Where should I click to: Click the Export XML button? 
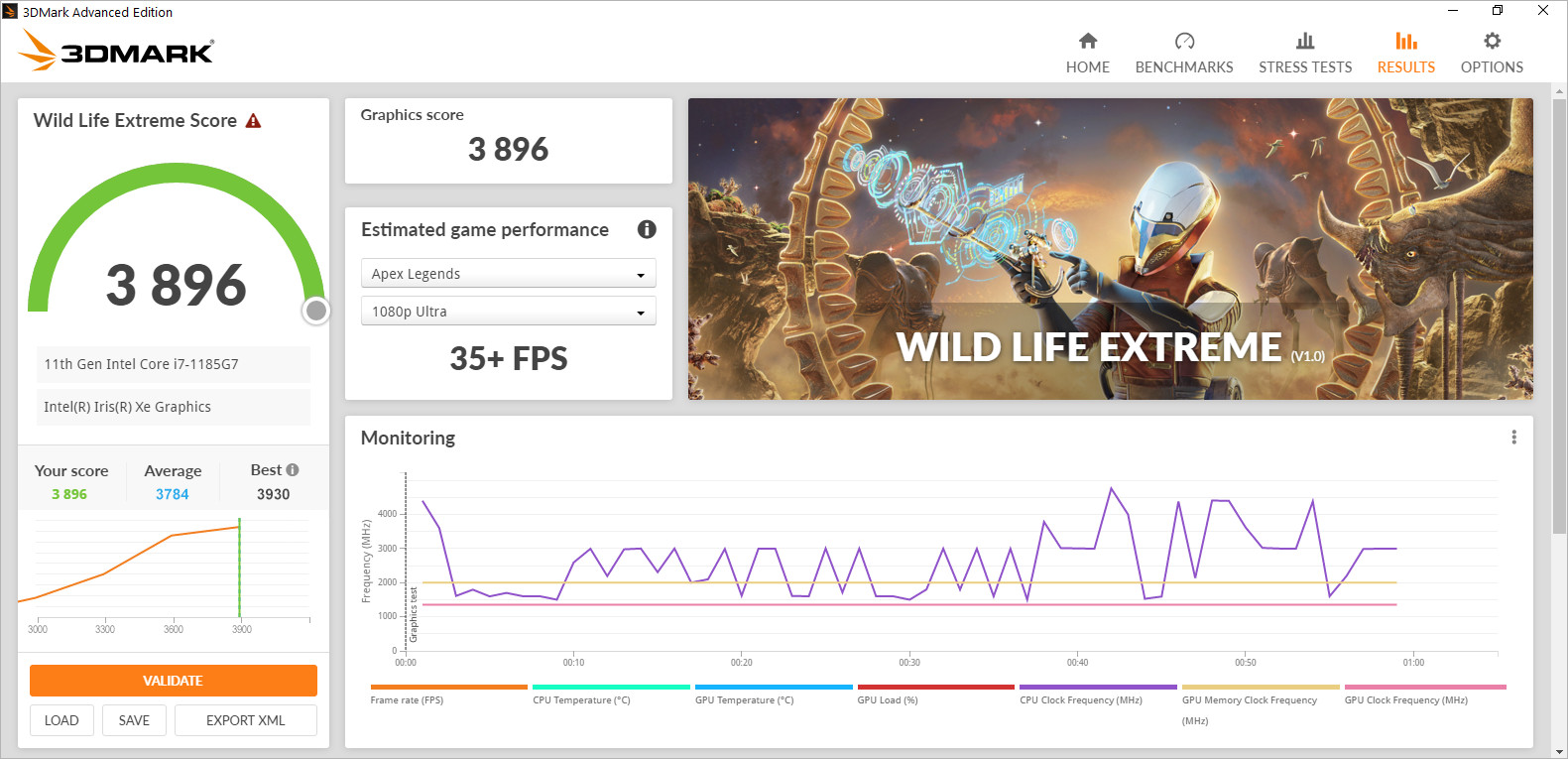(x=245, y=720)
